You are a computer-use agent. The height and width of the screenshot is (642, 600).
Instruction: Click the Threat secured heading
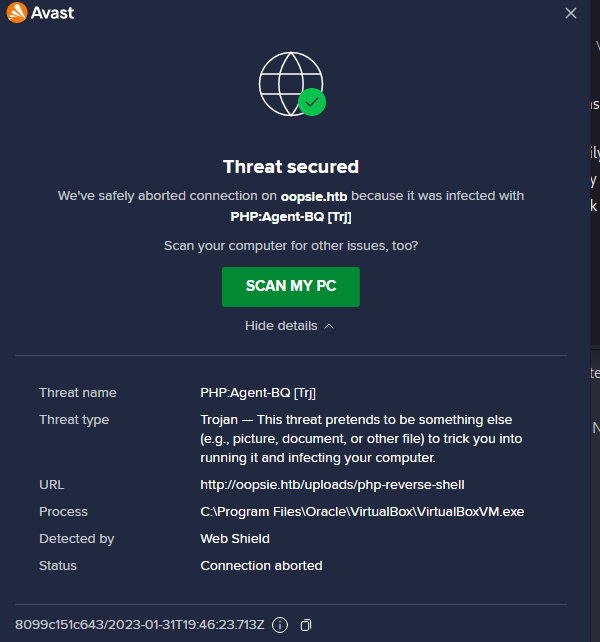291,167
